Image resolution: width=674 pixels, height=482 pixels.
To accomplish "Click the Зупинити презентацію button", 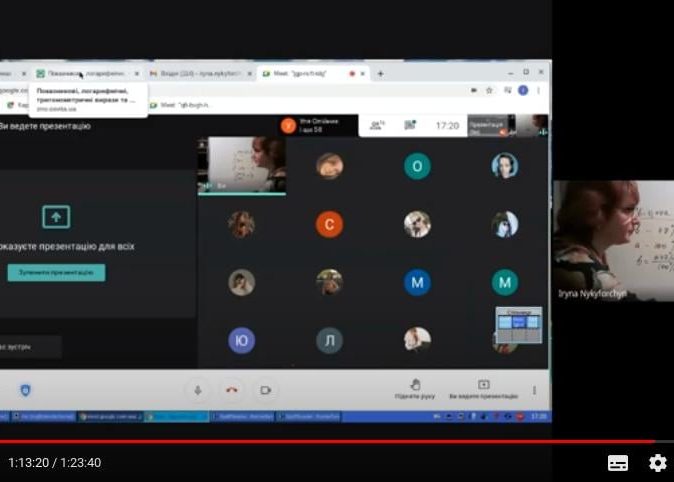I will [x=56, y=272].
